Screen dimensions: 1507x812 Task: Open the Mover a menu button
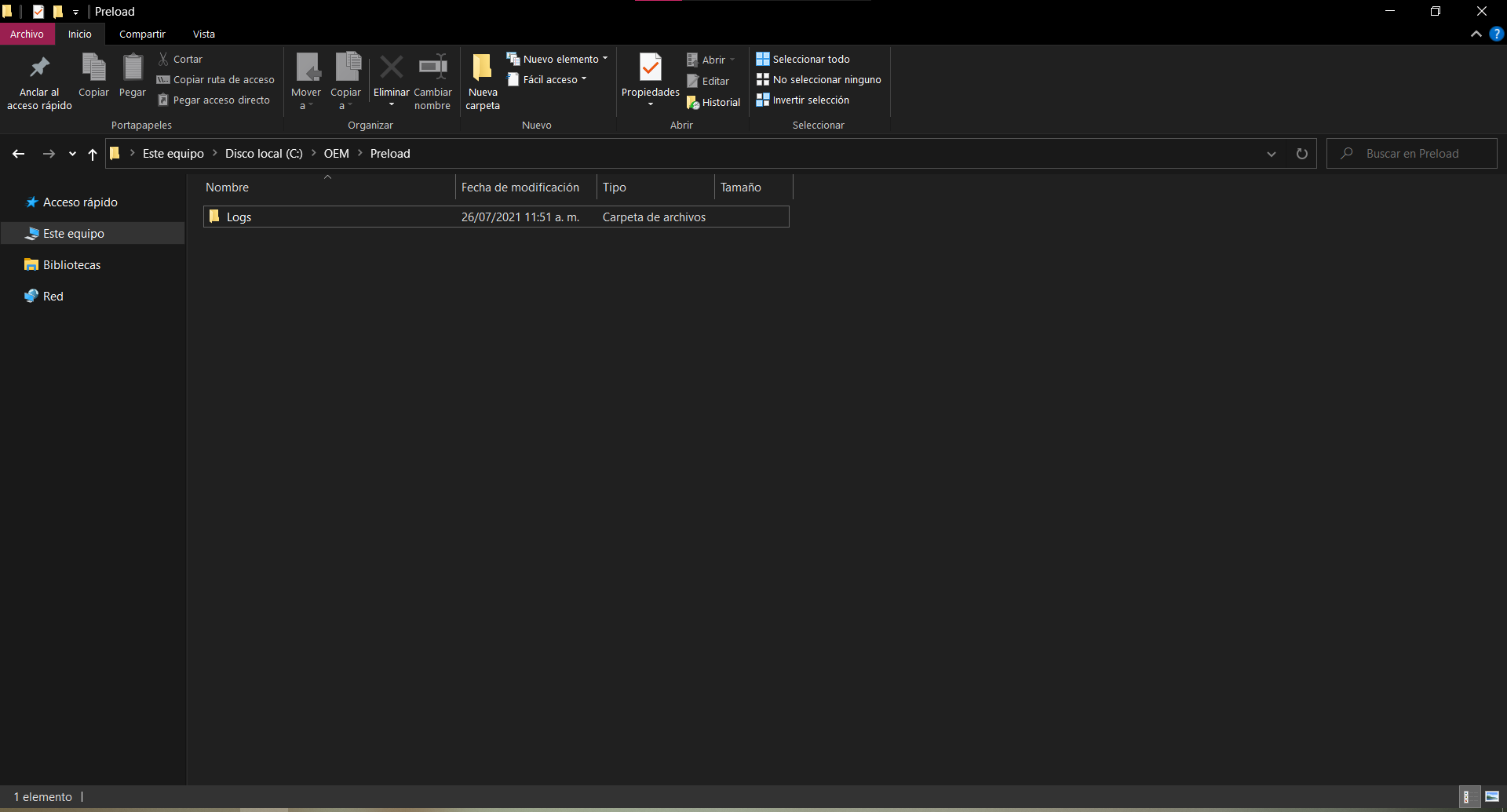[x=306, y=82]
